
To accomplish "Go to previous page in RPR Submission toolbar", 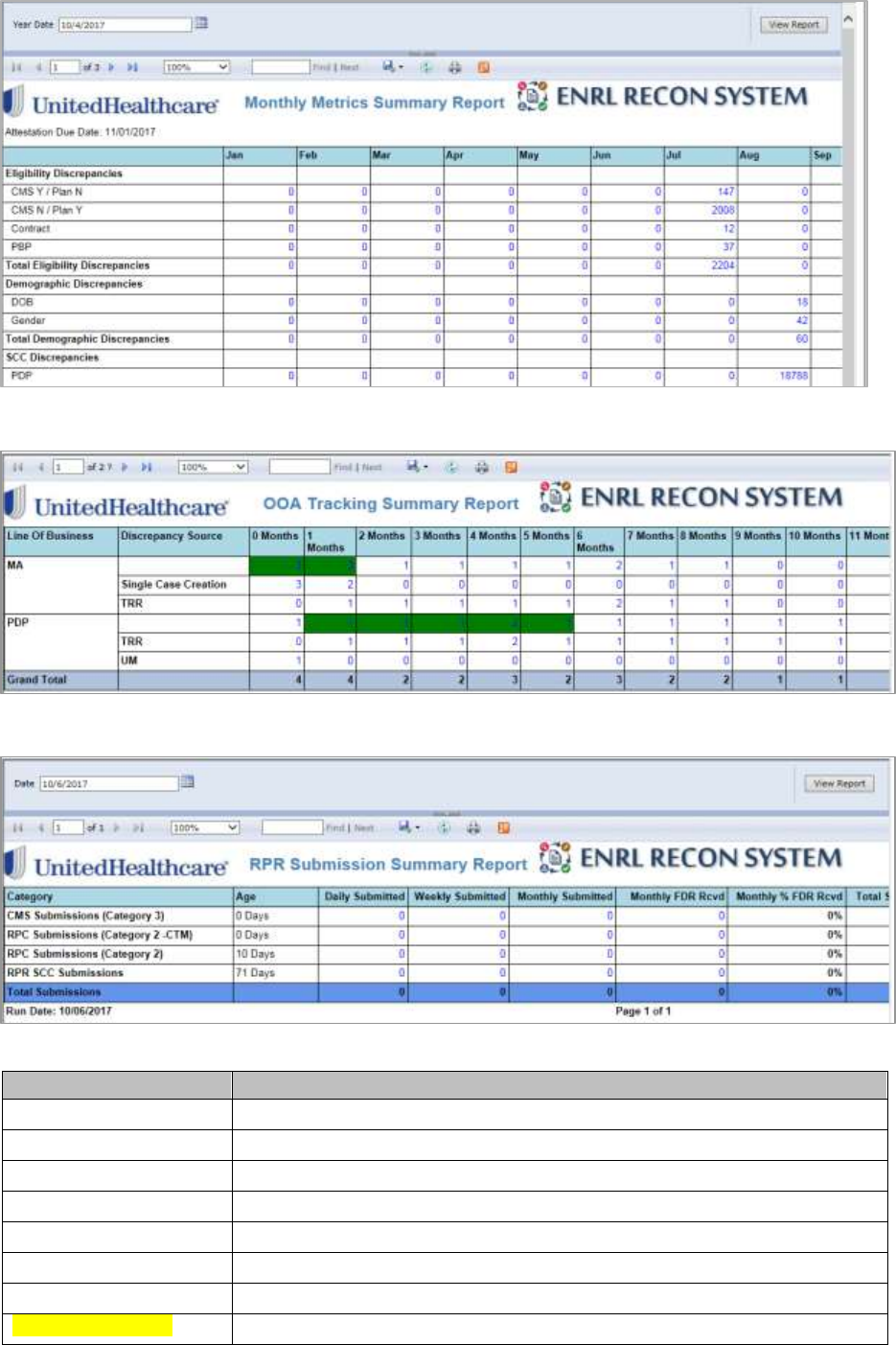I will 41,827.
